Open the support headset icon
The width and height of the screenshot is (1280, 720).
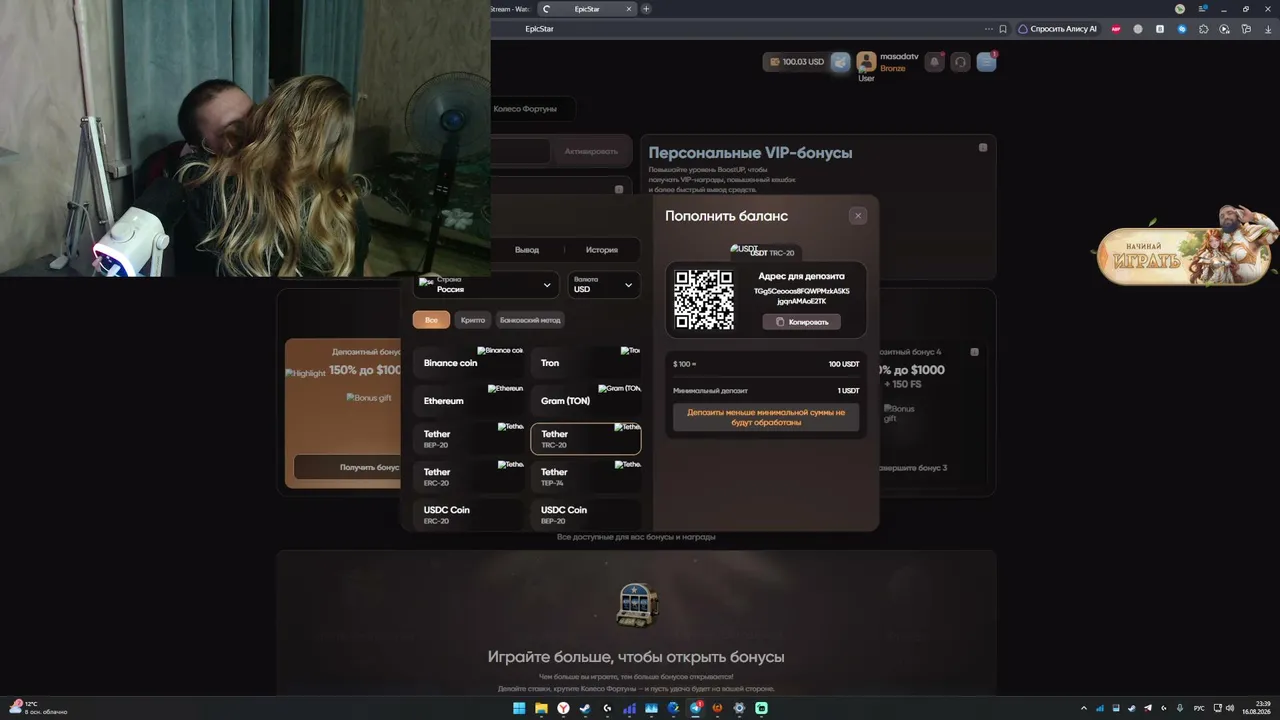pos(960,62)
